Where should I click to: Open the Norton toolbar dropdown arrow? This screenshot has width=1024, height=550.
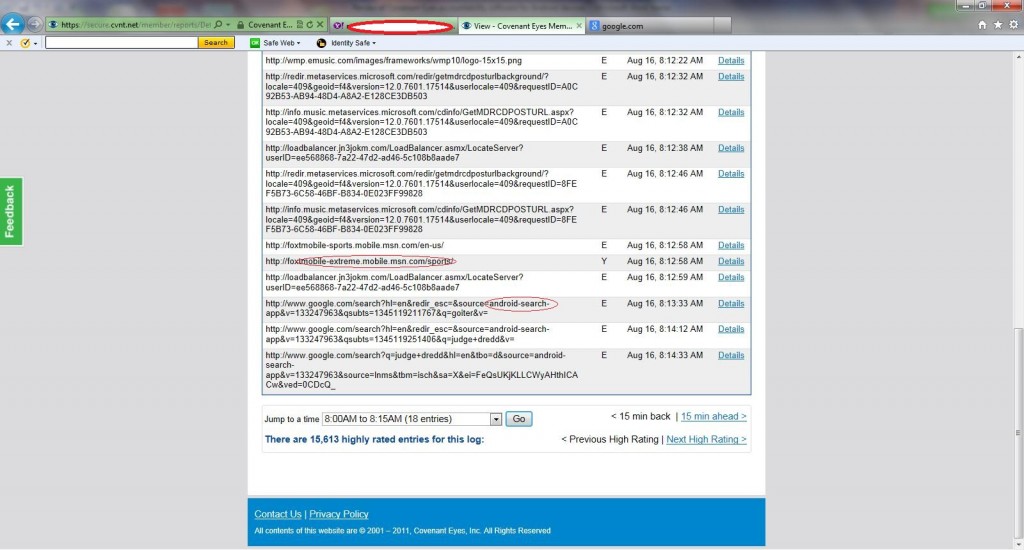(x=35, y=44)
